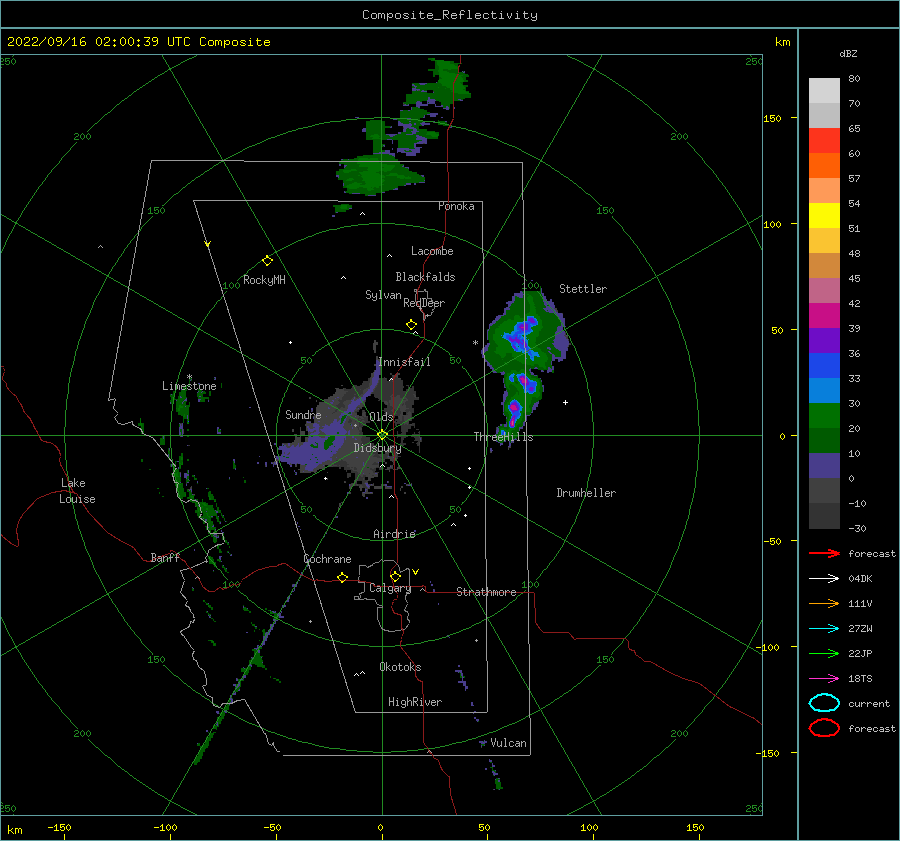This screenshot has height=841, width=900.
Task: Click the Strathmore town label
Action: click(486, 592)
